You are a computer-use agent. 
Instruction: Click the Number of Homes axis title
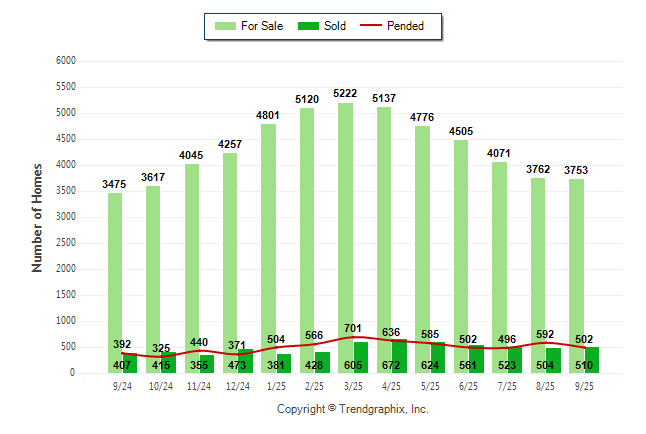click(x=37, y=217)
